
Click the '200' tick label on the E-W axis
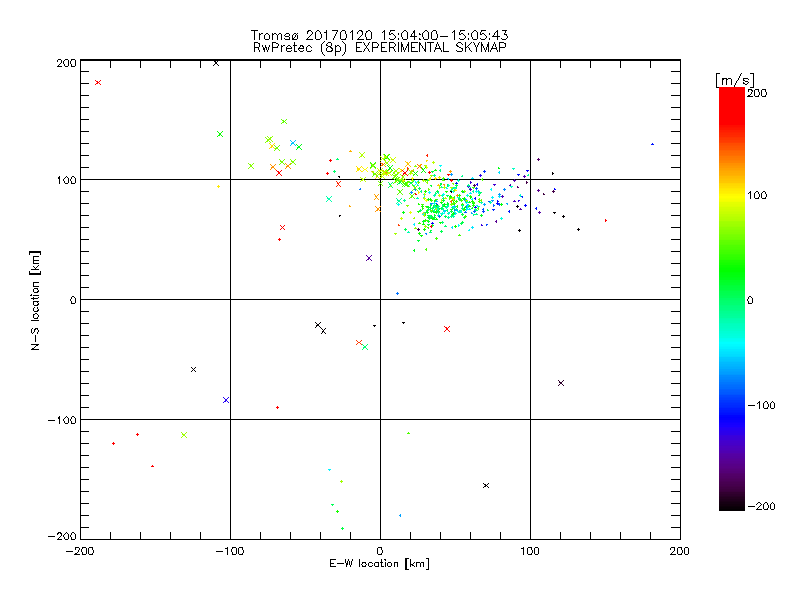[680, 551]
